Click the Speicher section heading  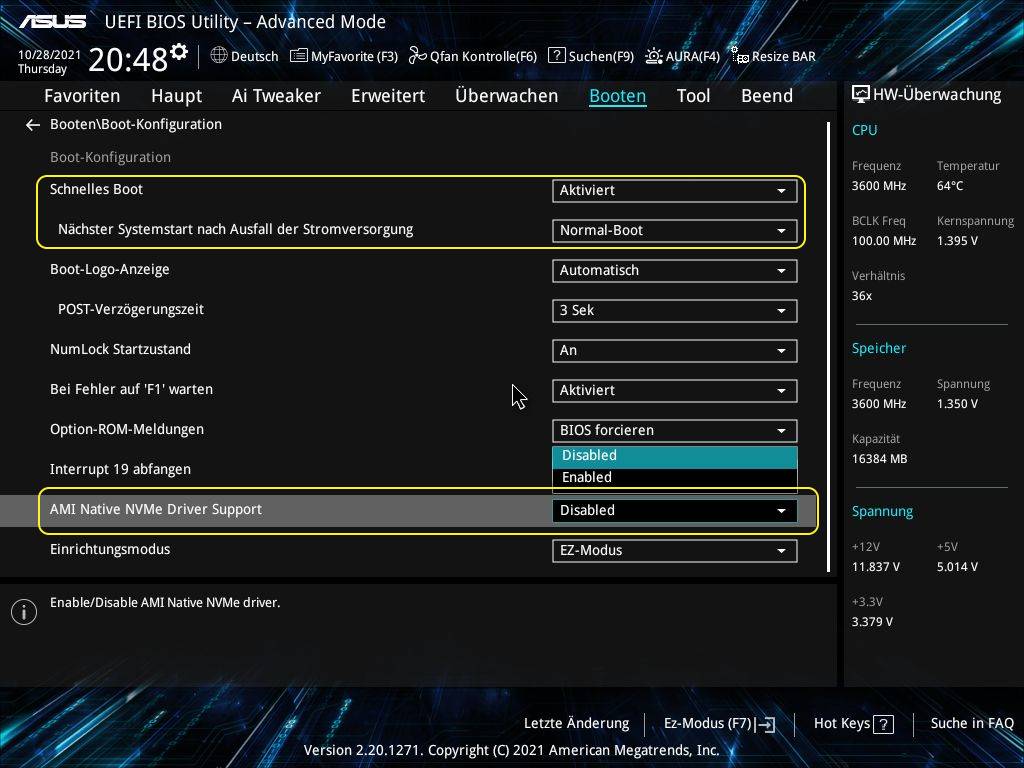click(x=879, y=349)
